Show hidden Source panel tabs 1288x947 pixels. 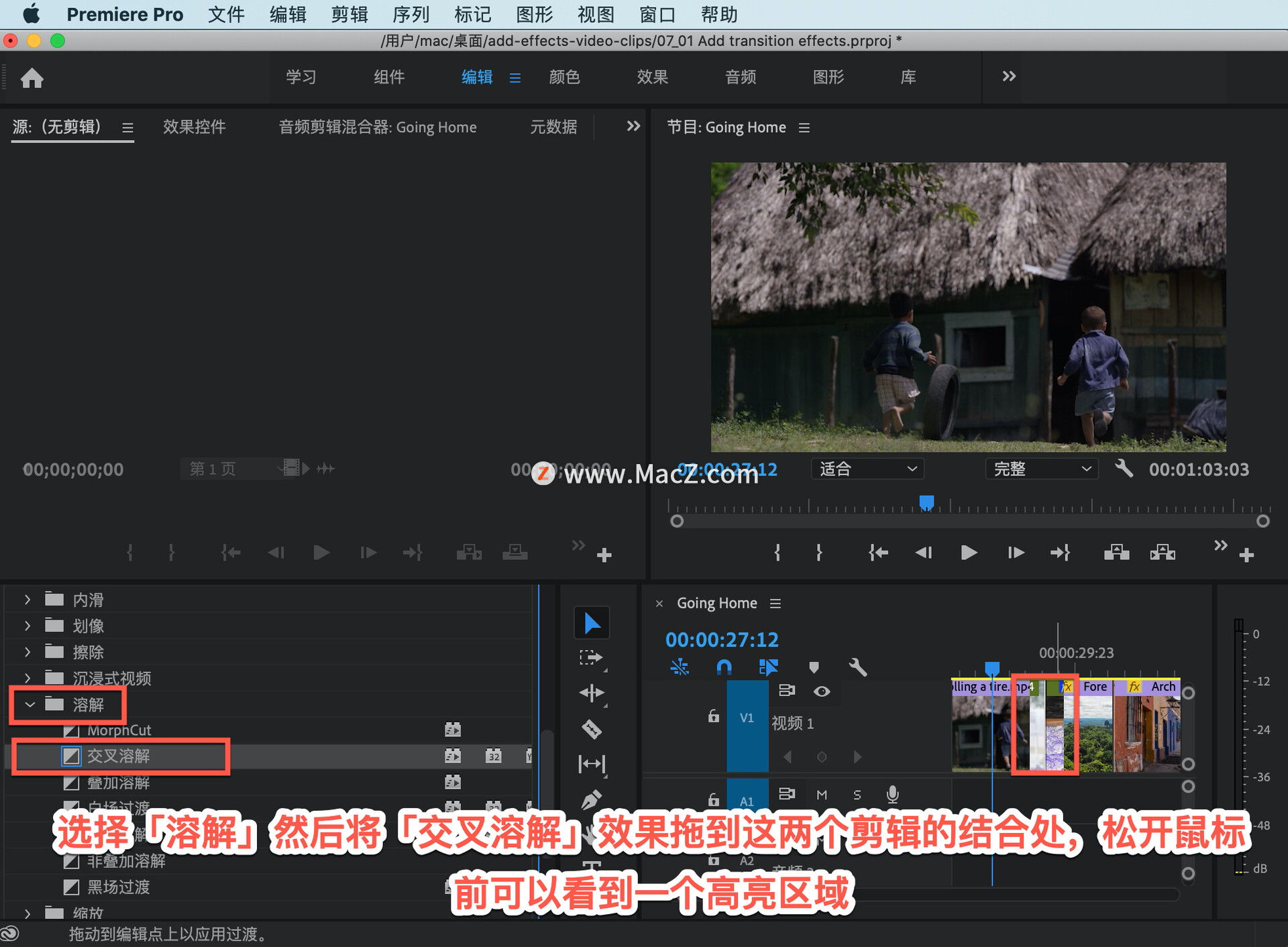pyautogui.click(x=633, y=126)
